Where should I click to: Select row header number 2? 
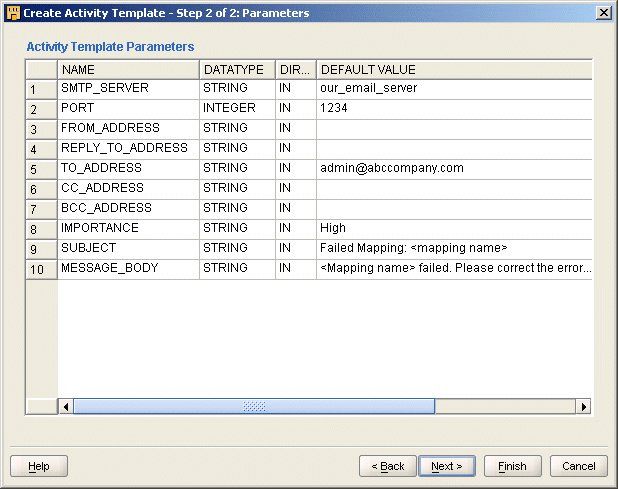click(x=41, y=109)
